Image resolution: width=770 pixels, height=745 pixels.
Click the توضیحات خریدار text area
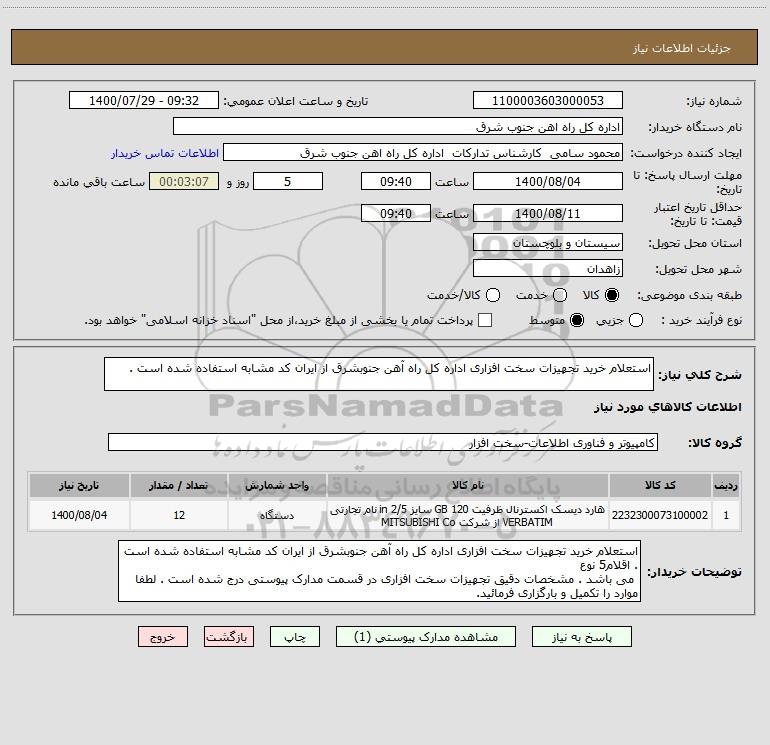379,571
